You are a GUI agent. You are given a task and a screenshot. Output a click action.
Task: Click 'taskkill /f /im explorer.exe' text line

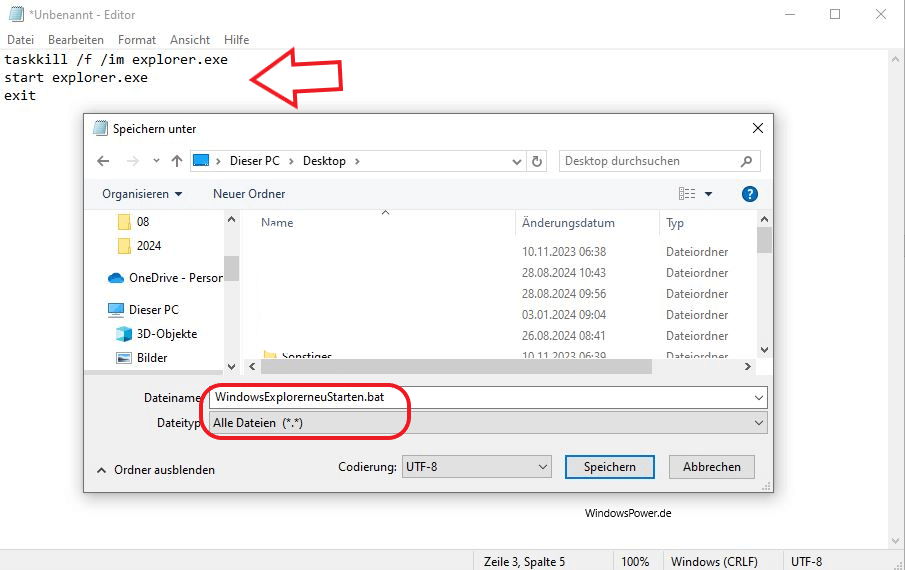(116, 59)
